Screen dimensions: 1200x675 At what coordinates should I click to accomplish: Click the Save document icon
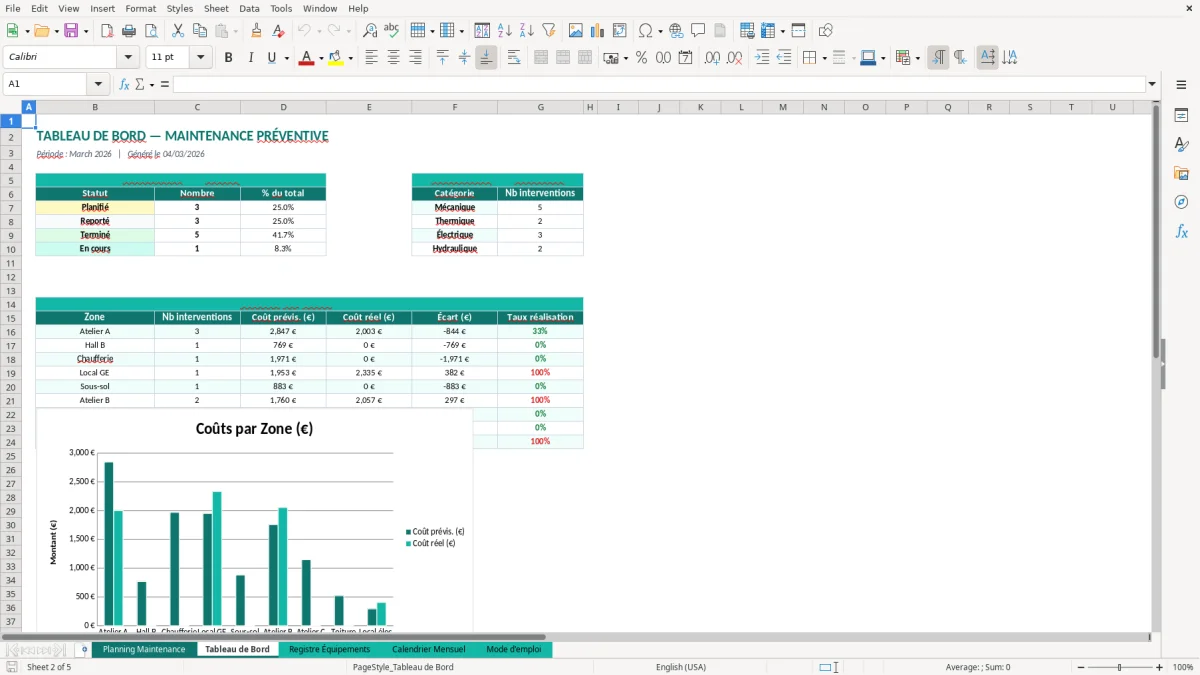point(71,31)
